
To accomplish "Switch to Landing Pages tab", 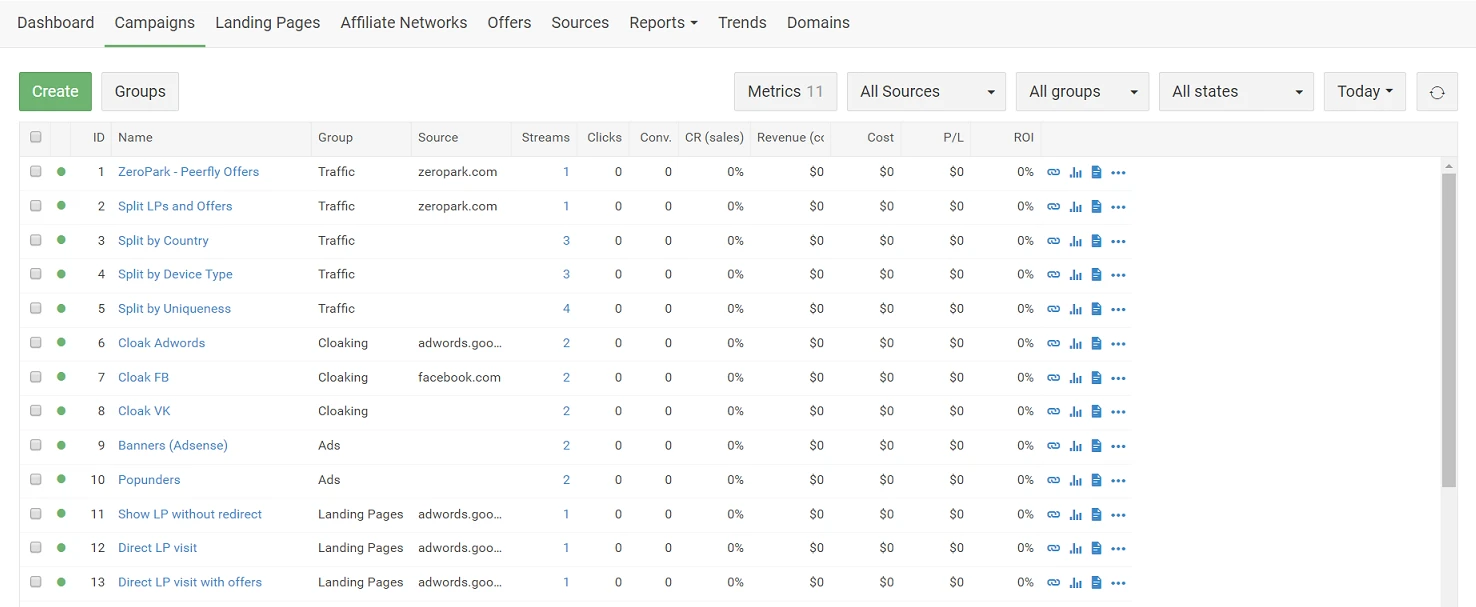I will (268, 22).
